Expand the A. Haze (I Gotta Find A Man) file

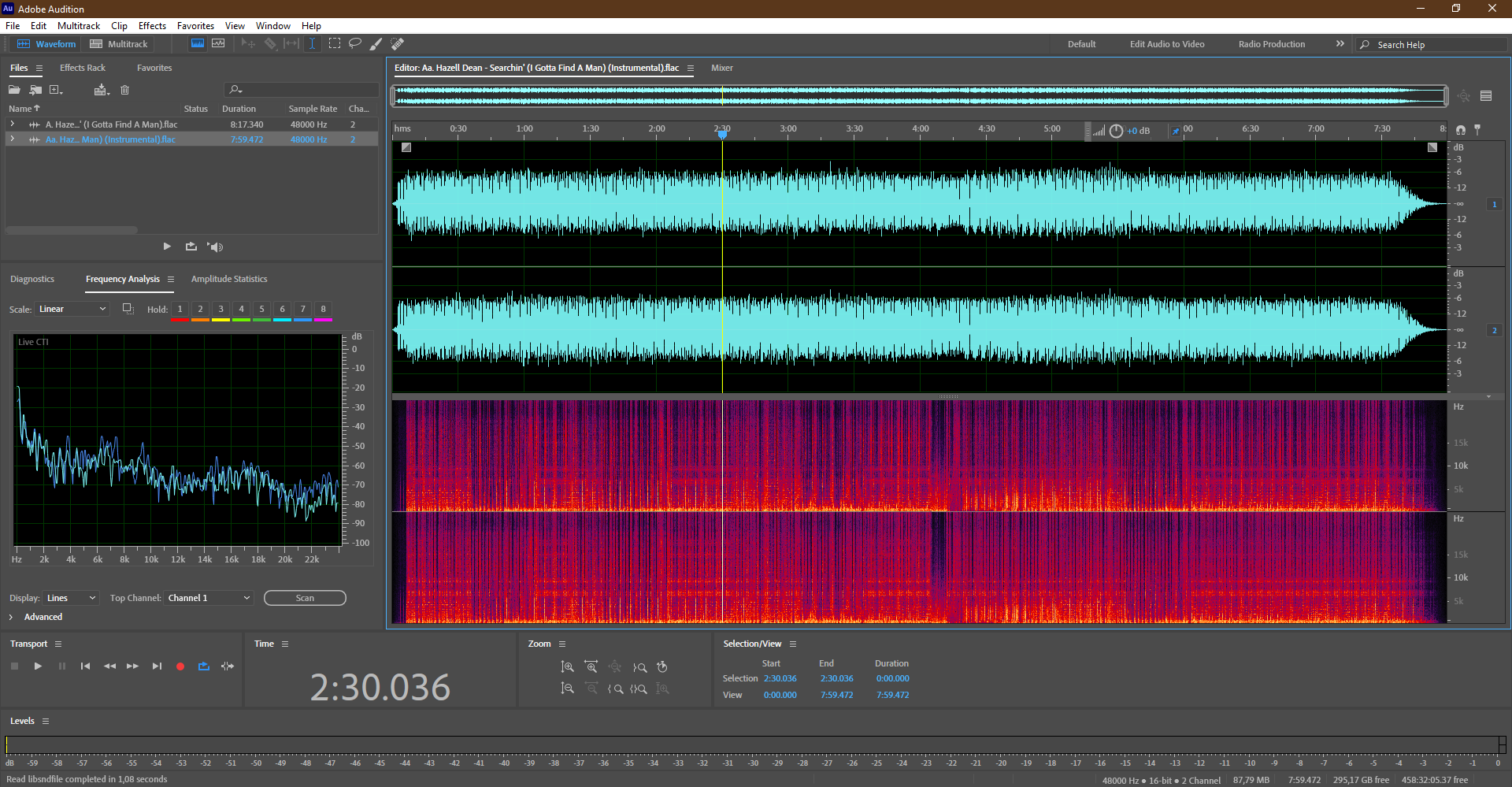click(x=12, y=124)
